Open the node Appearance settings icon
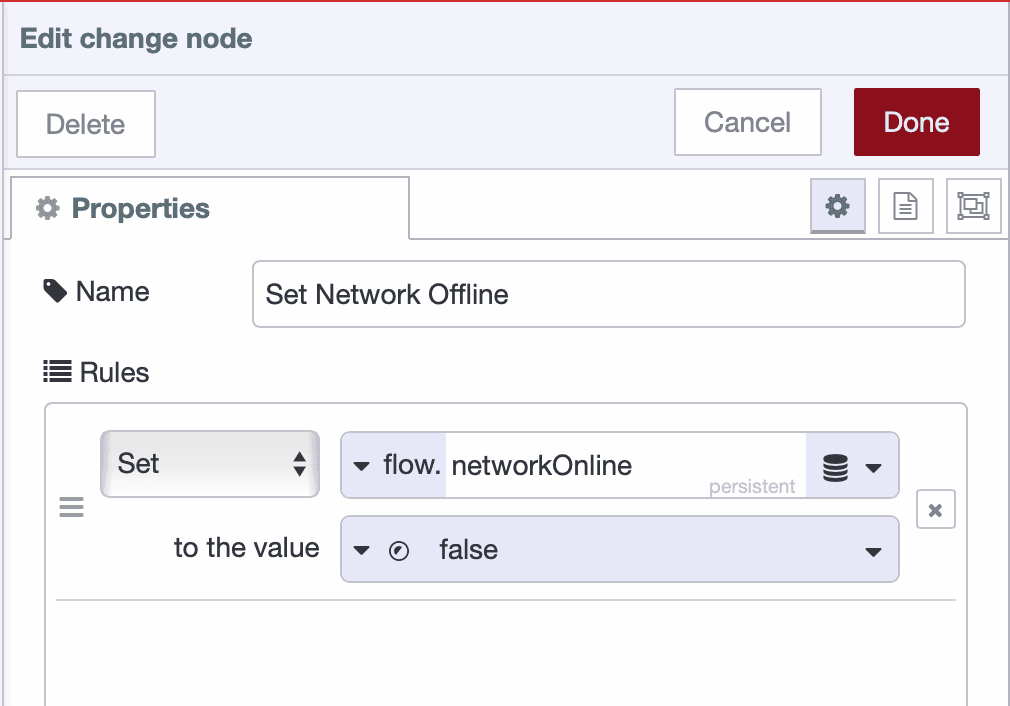The width and height of the screenshot is (1010, 706). click(x=973, y=206)
